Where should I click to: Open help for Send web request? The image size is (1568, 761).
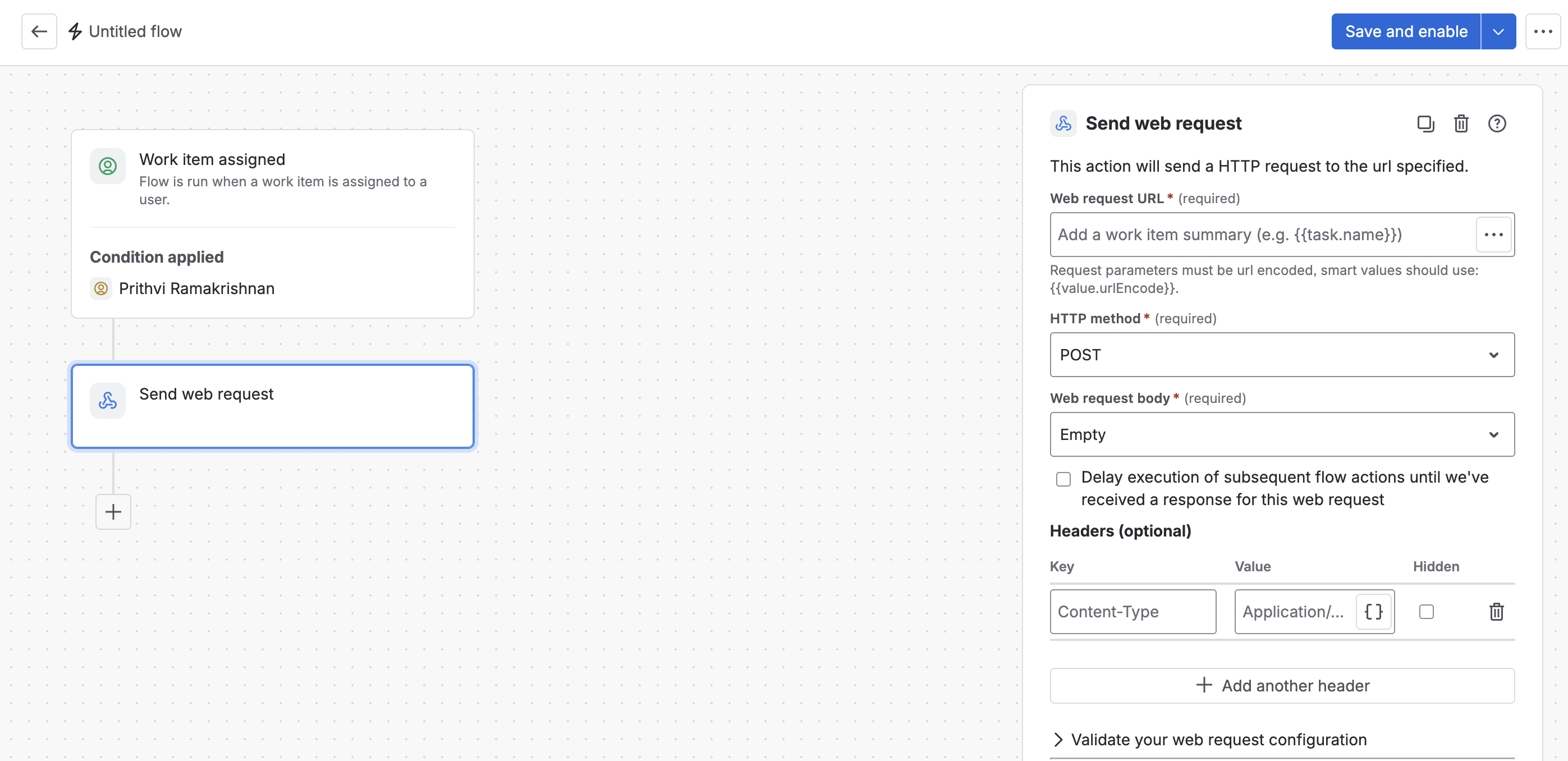(x=1497, y=123)
